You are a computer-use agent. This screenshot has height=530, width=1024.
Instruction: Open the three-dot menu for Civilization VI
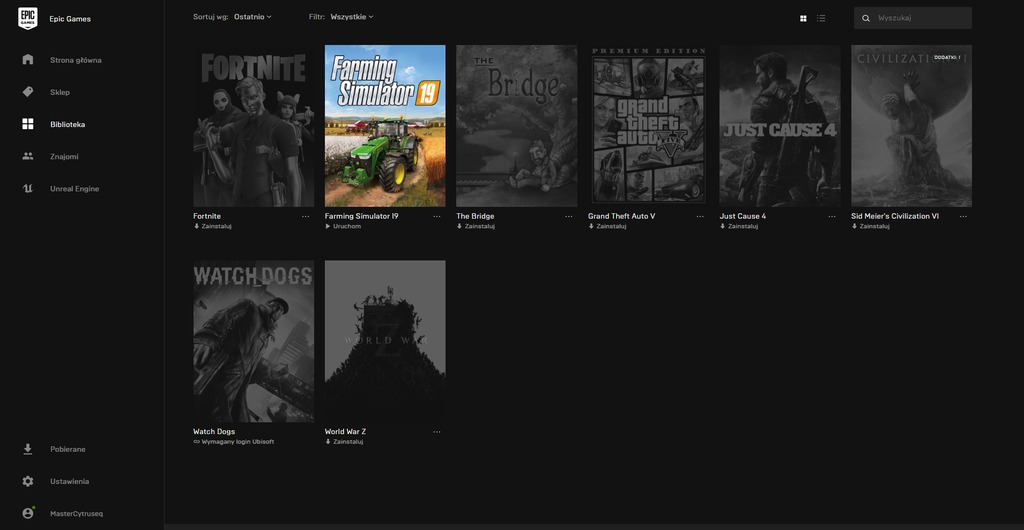(963, 216)
